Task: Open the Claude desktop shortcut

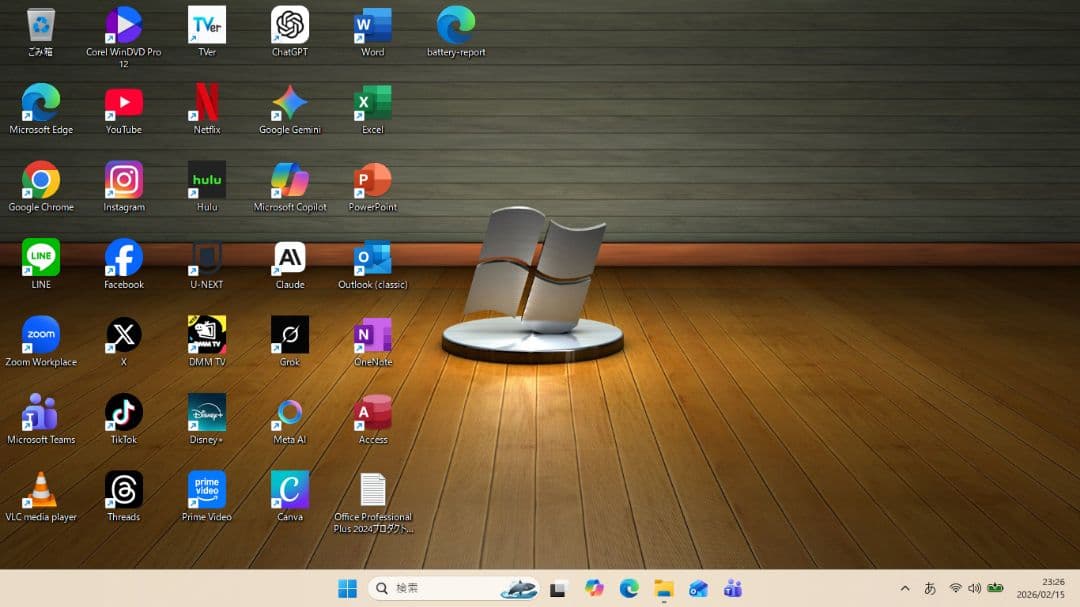Action: click(x=290, y=258)
